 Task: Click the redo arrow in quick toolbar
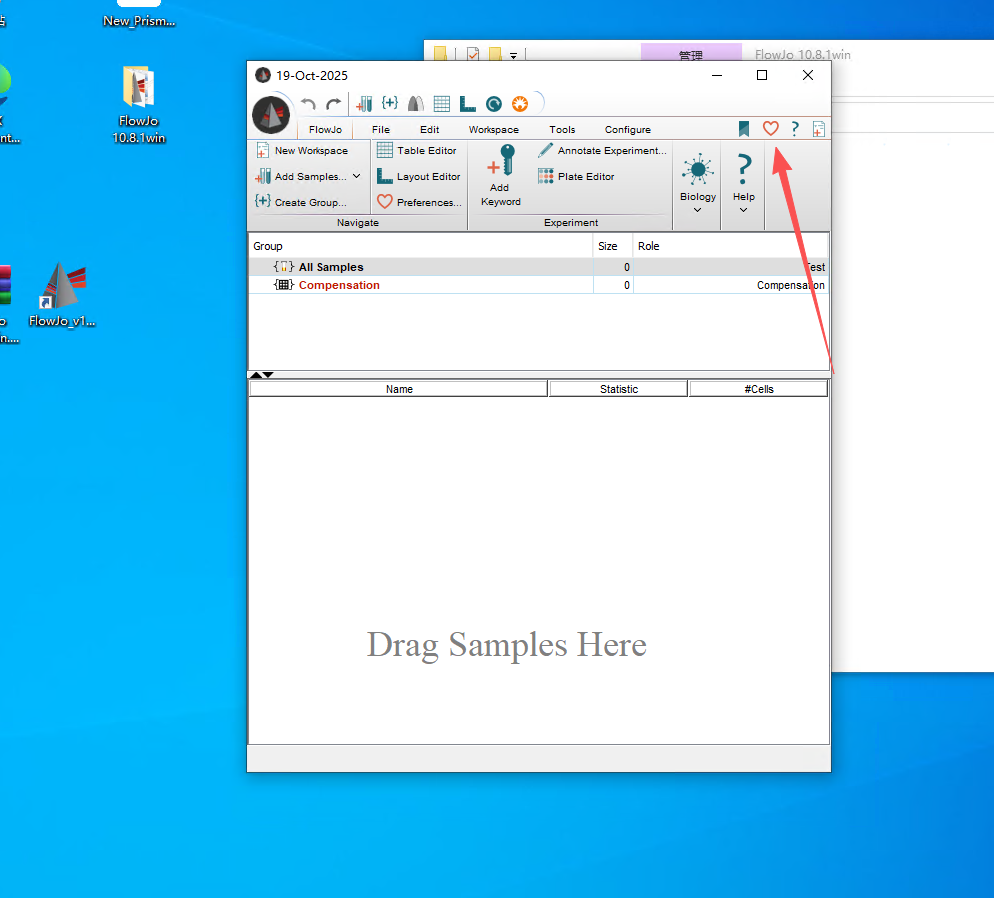(334, 104)
